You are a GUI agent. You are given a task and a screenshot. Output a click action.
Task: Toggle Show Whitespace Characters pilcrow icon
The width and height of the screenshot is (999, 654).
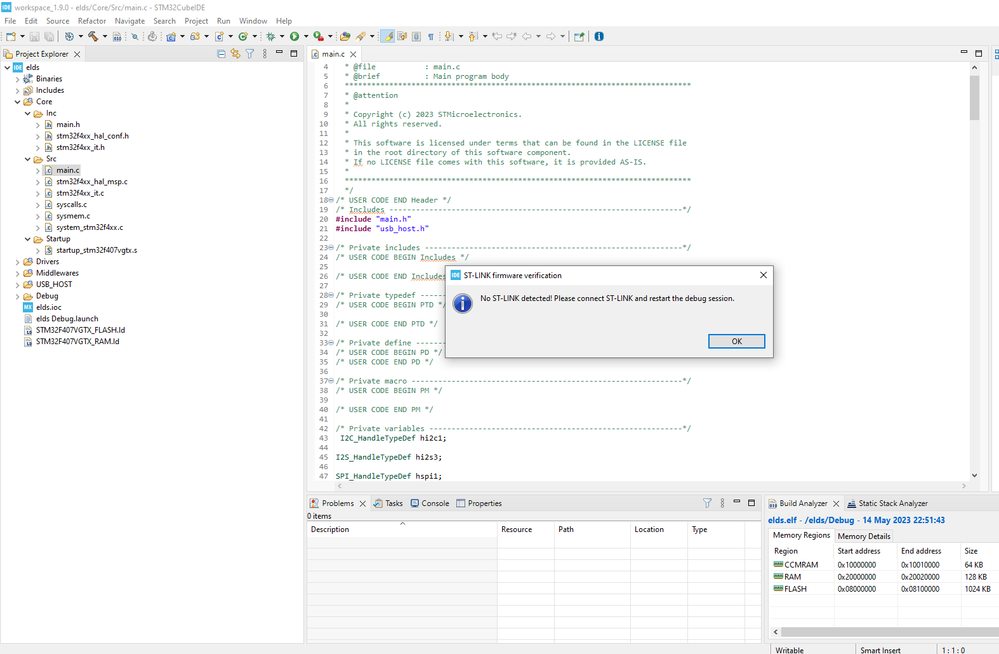click(x=431, y=37)
